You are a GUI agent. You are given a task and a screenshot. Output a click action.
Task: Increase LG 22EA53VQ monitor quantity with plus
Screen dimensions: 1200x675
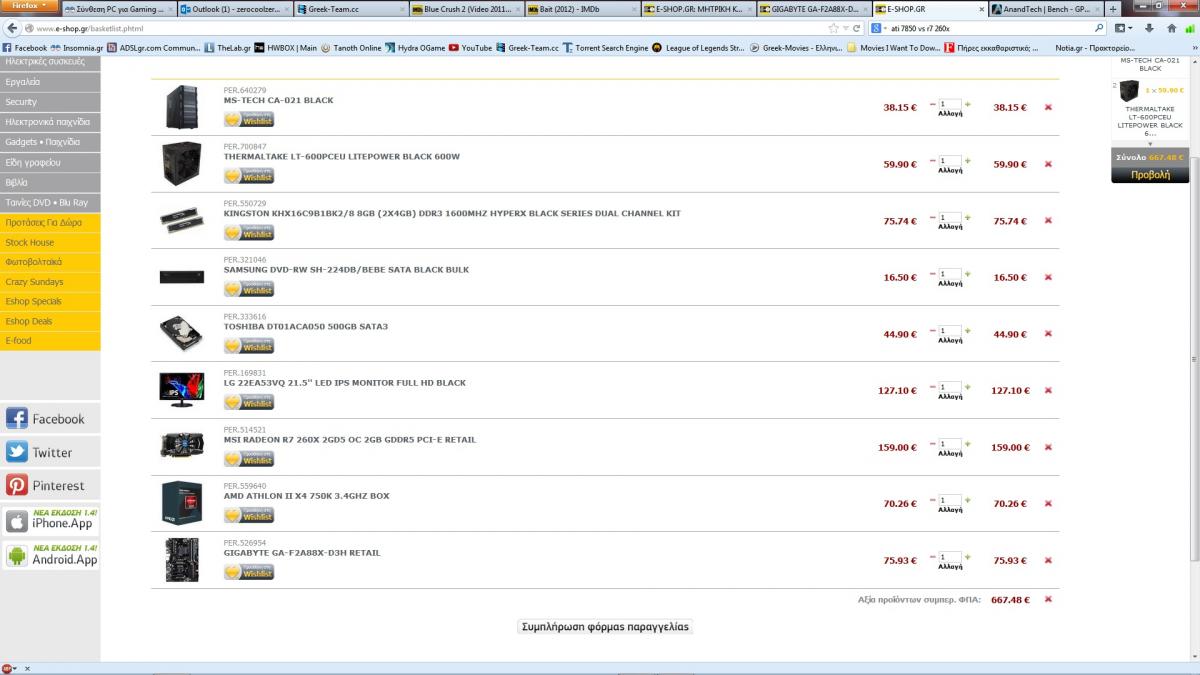[x=967, y=387]
